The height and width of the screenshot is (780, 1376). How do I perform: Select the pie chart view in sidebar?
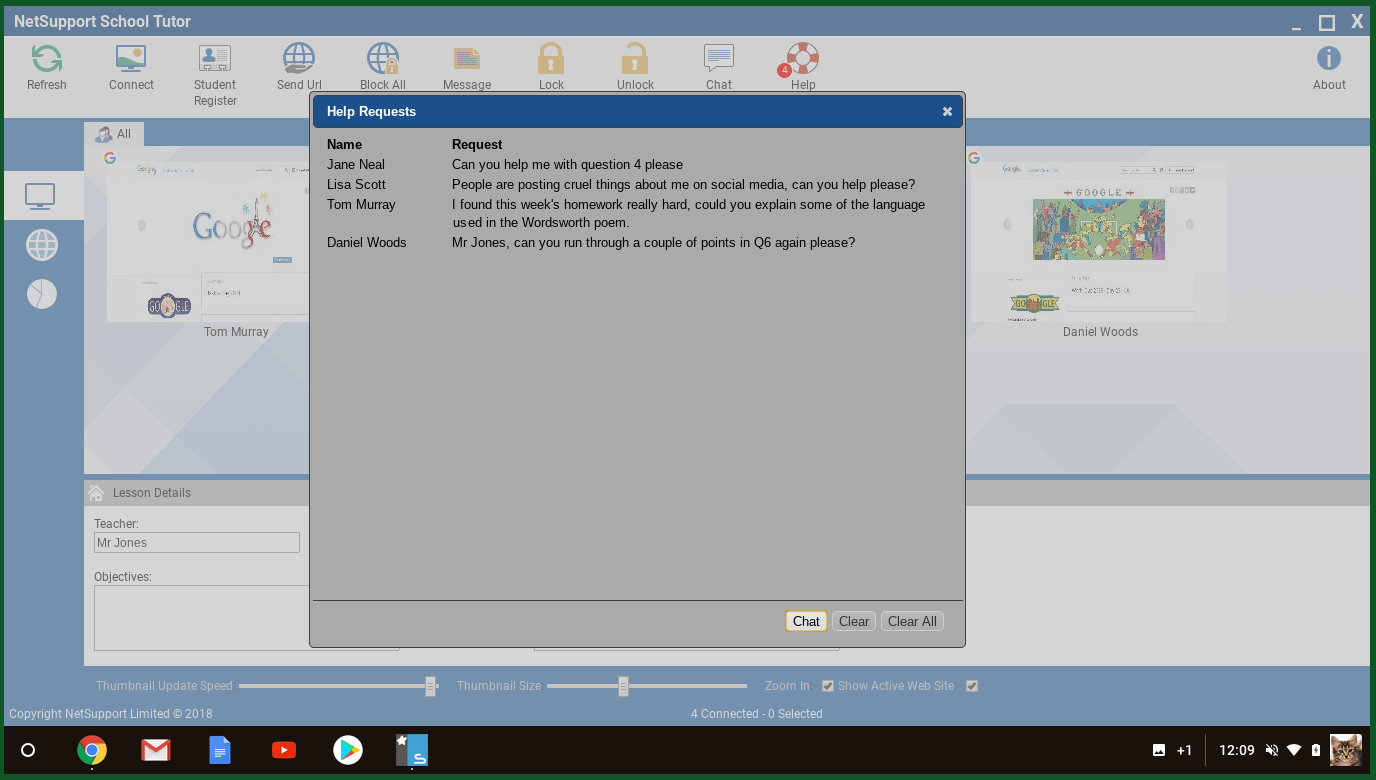(x=42, y=294)
